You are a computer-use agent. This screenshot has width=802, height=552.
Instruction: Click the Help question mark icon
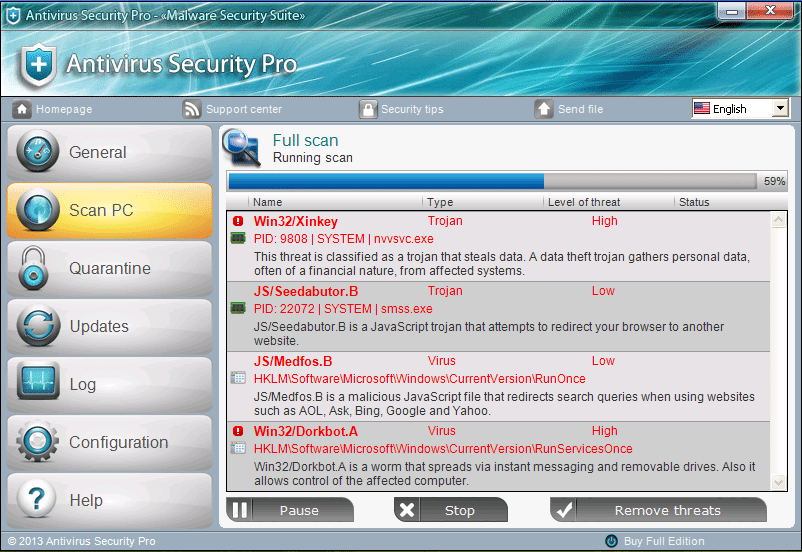[x=36, y=499]
